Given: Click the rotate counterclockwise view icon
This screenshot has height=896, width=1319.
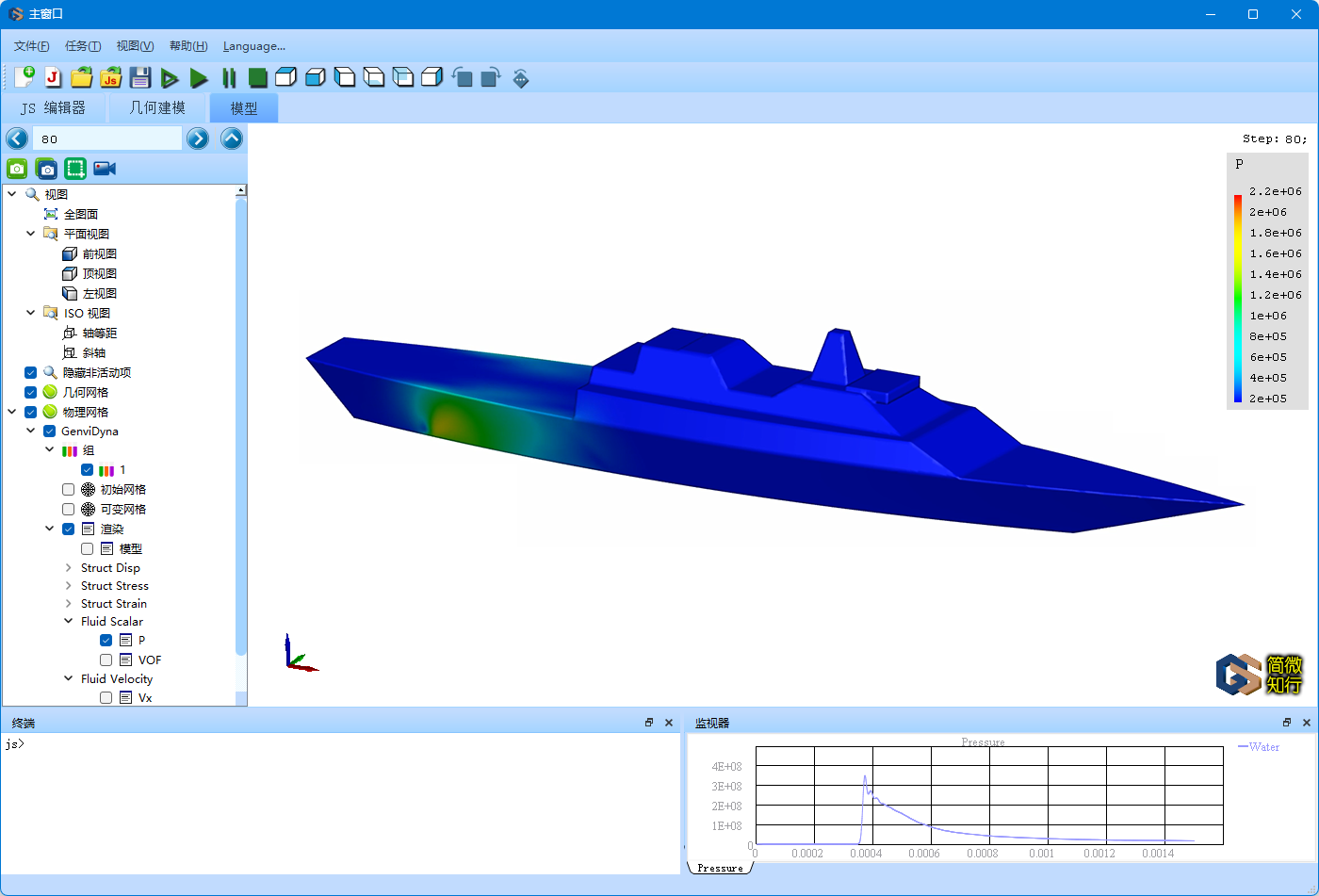Looking at the screenshot, I should coord(462,78).
